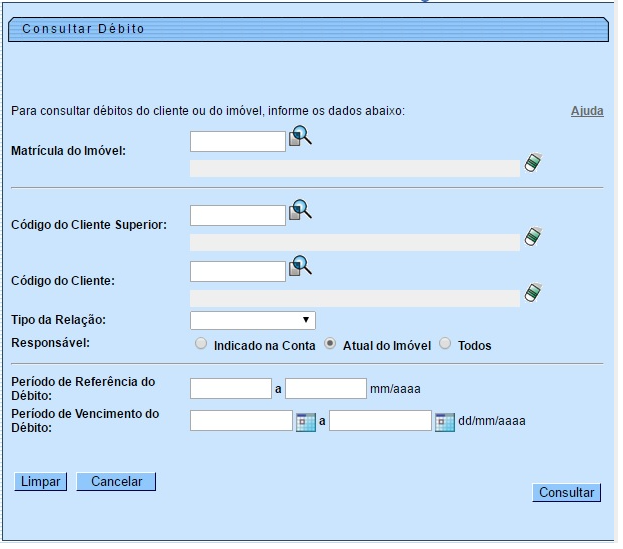Focus end Período de Referência field
This screenshot has height=549, width=623.
(328, 391)
